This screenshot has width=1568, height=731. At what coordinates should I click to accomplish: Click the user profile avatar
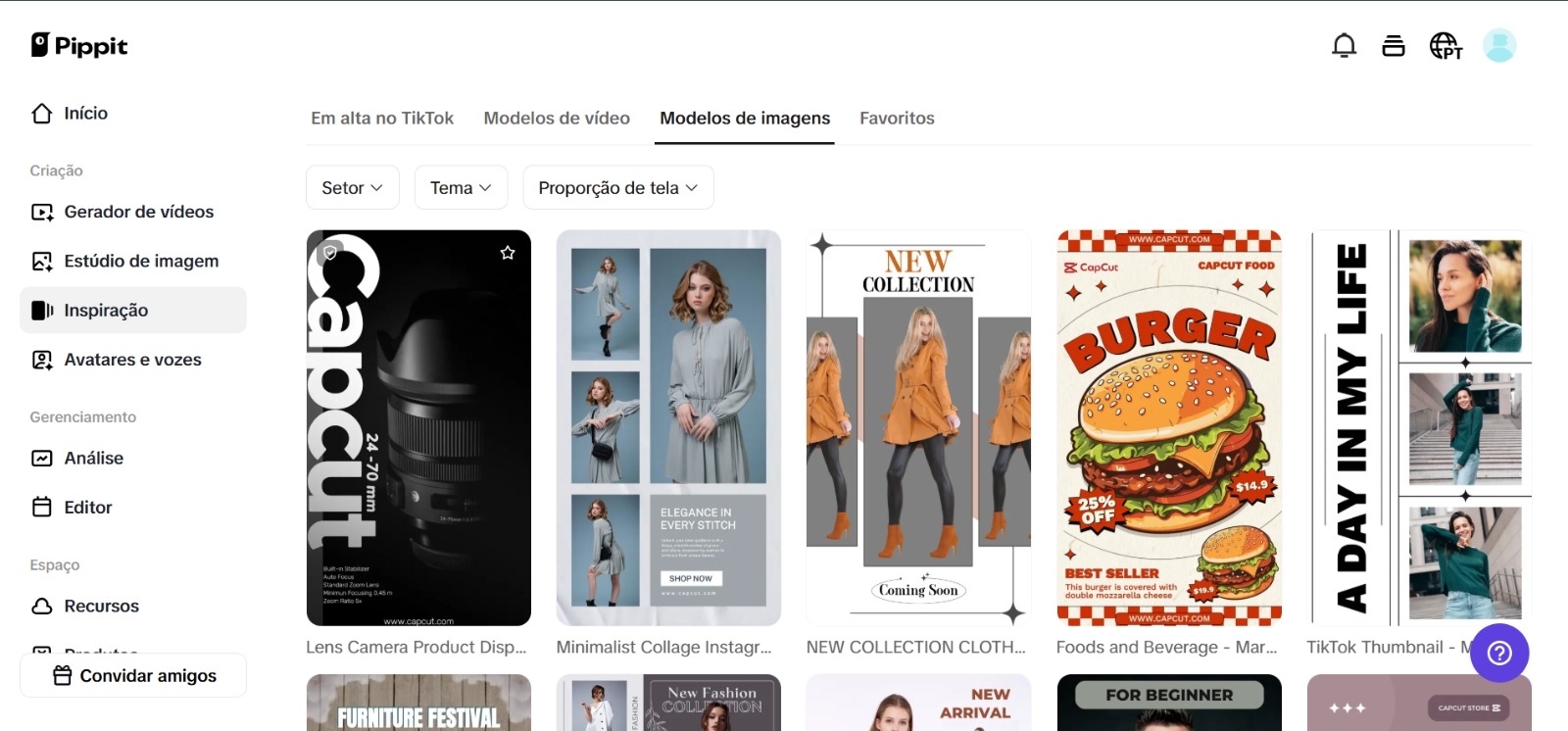pyautogui.click(x=1498, y=46)
